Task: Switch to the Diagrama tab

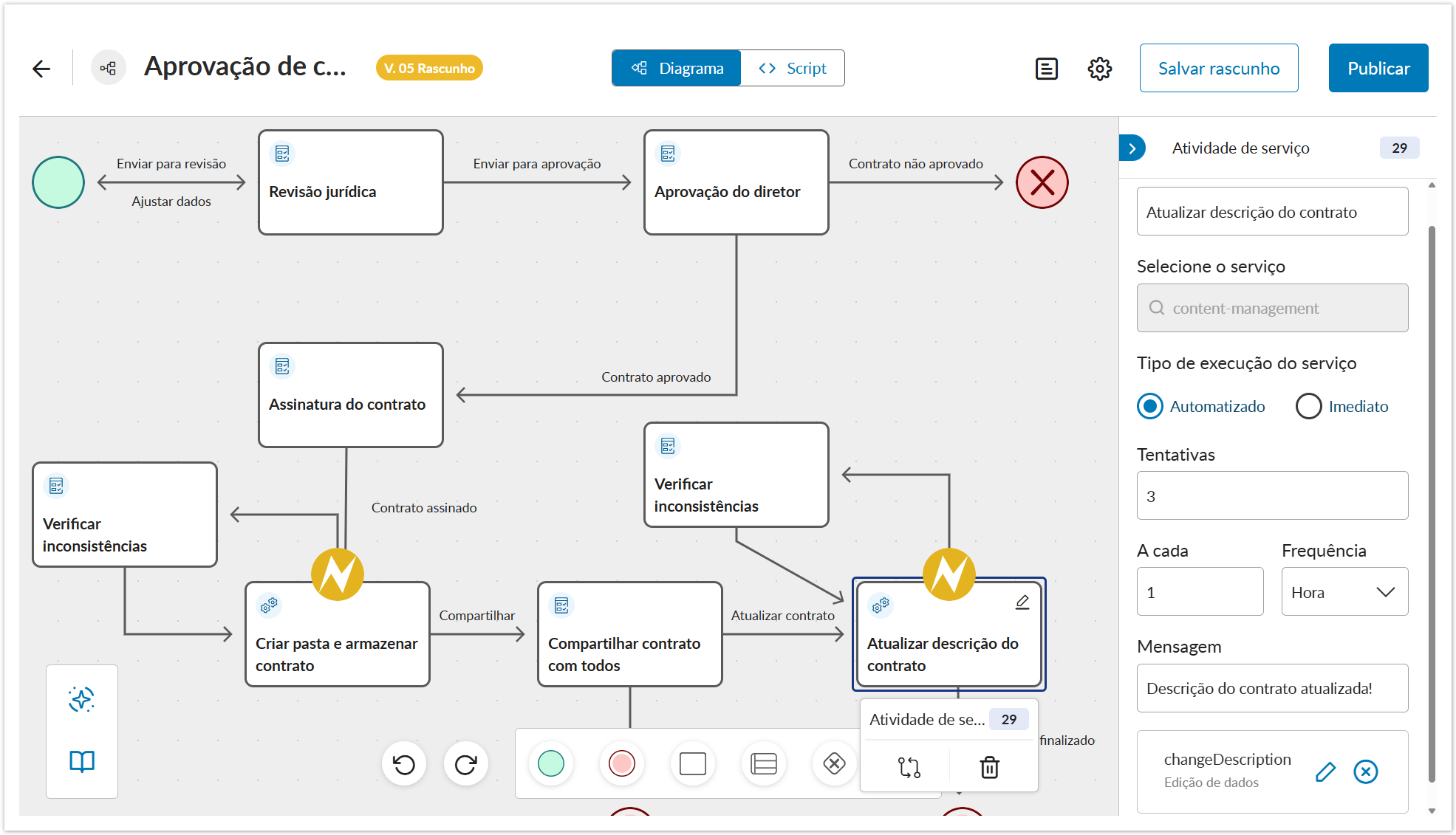Action: 677,69
